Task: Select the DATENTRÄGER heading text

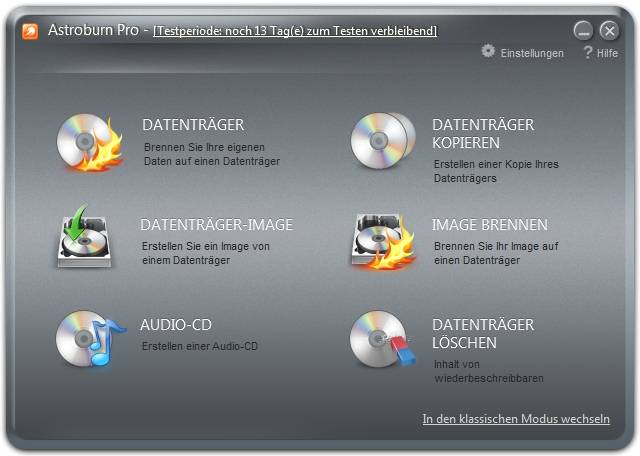Action: click(x=193, y=125)
